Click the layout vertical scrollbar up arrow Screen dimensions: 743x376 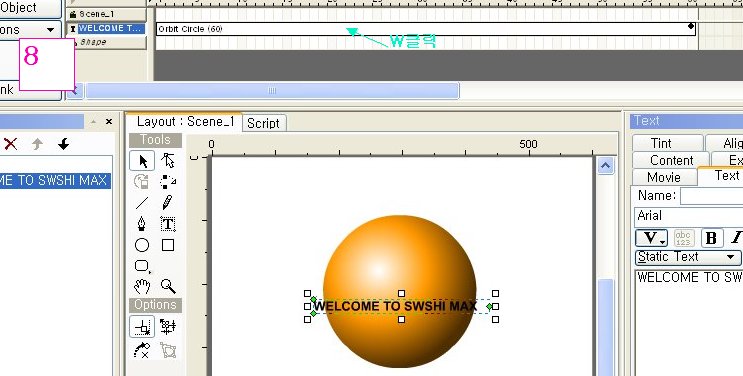(605, 166)
